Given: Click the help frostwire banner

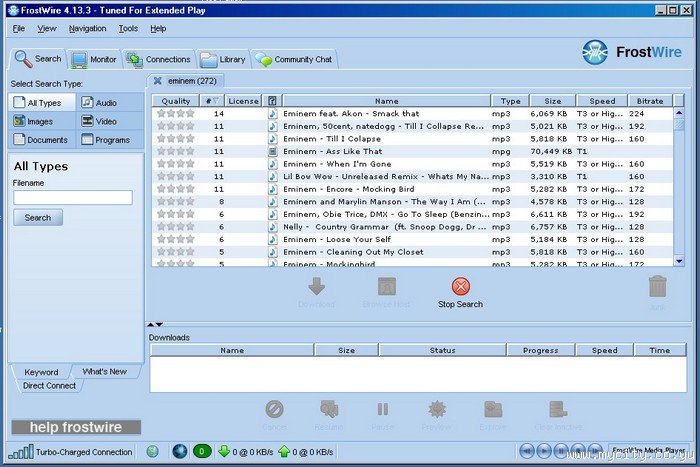Looking at the screenshot, I should tap(76, 427).
